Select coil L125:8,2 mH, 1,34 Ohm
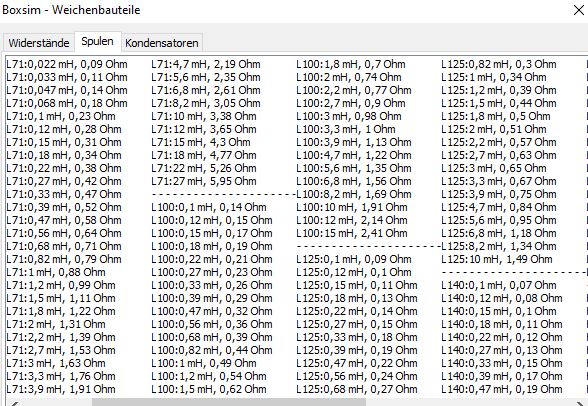Screen dimensions: 588x406 pyautogui.click(x=499, y=246)
